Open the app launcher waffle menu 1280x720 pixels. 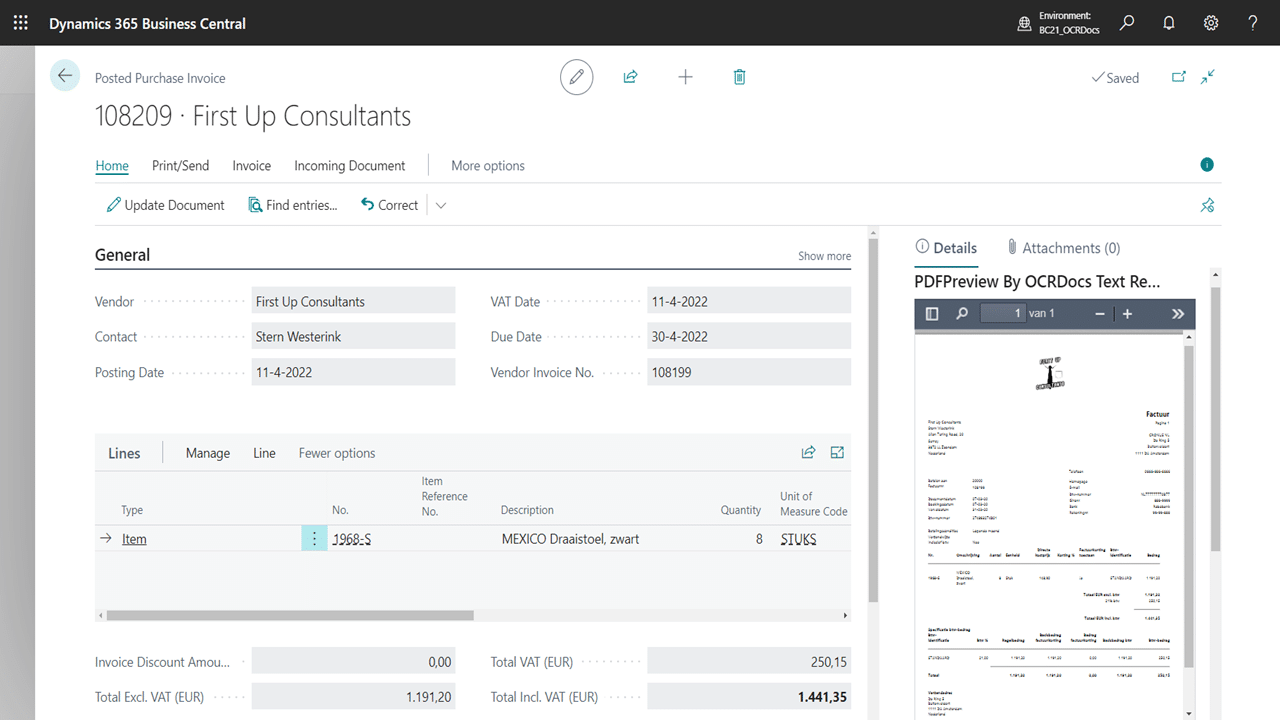[x=21, y=23]
